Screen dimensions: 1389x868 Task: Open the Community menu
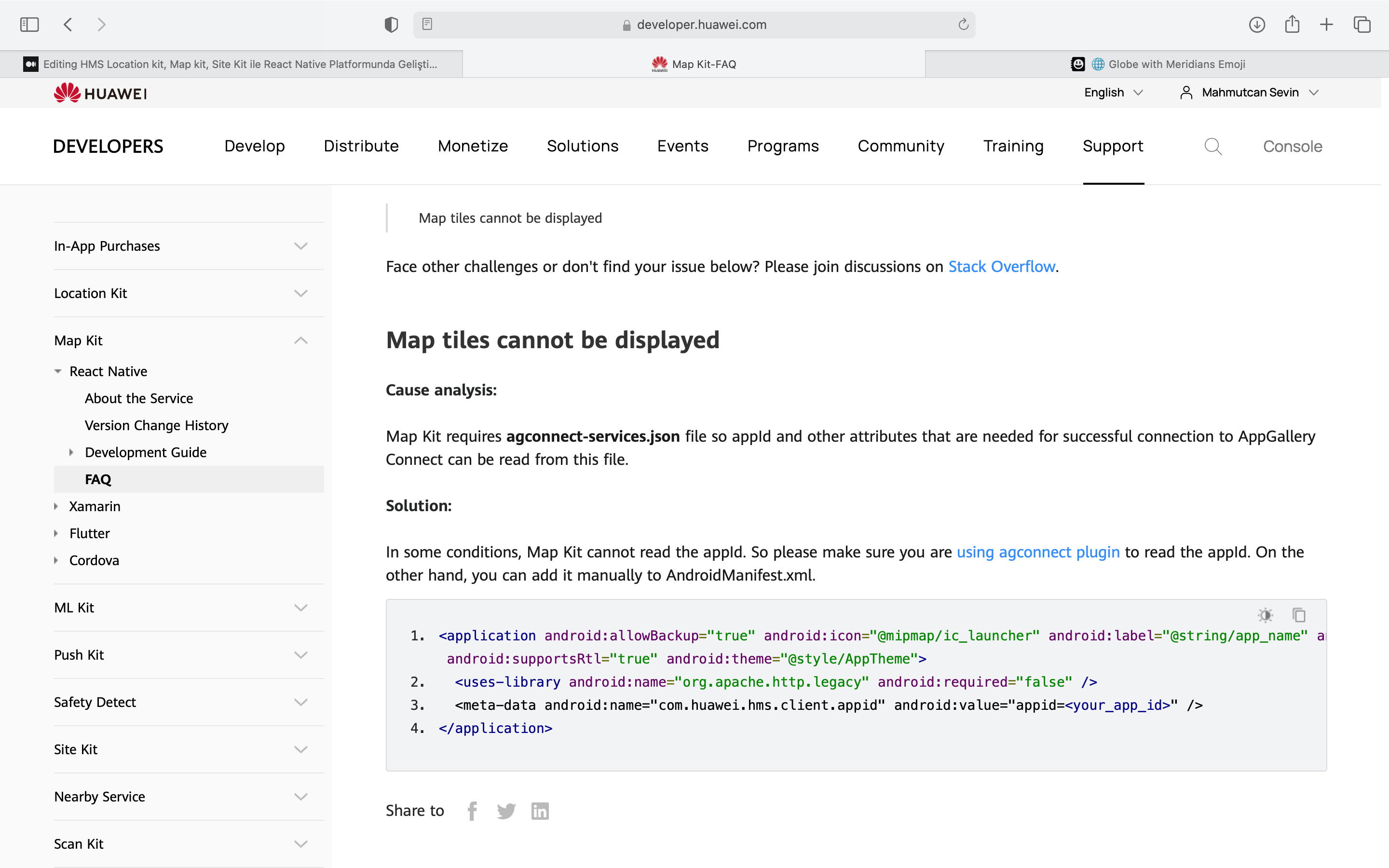(900, 147)
